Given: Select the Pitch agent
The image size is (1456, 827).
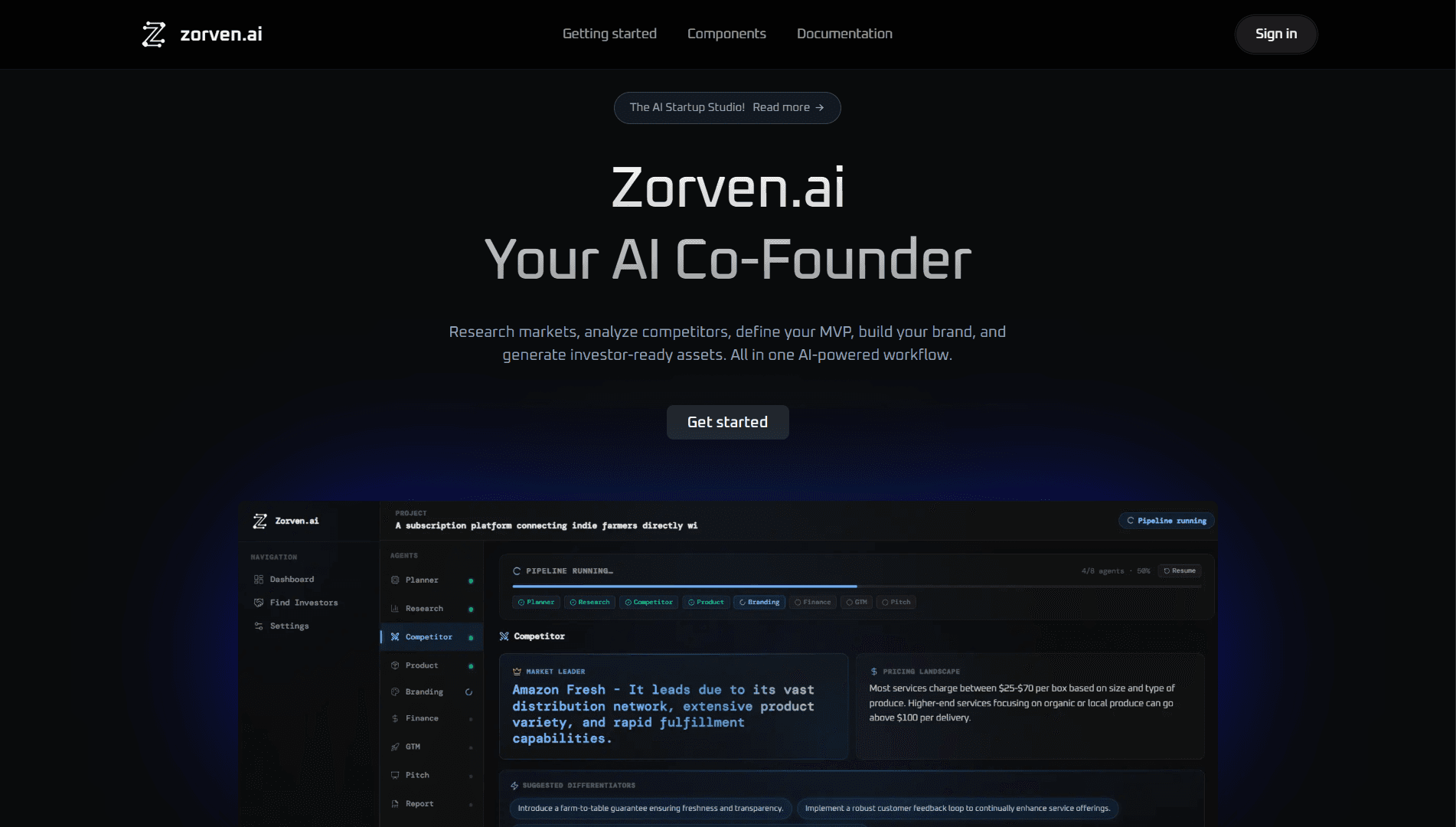Looking at the screenshot, I should 432,775.
